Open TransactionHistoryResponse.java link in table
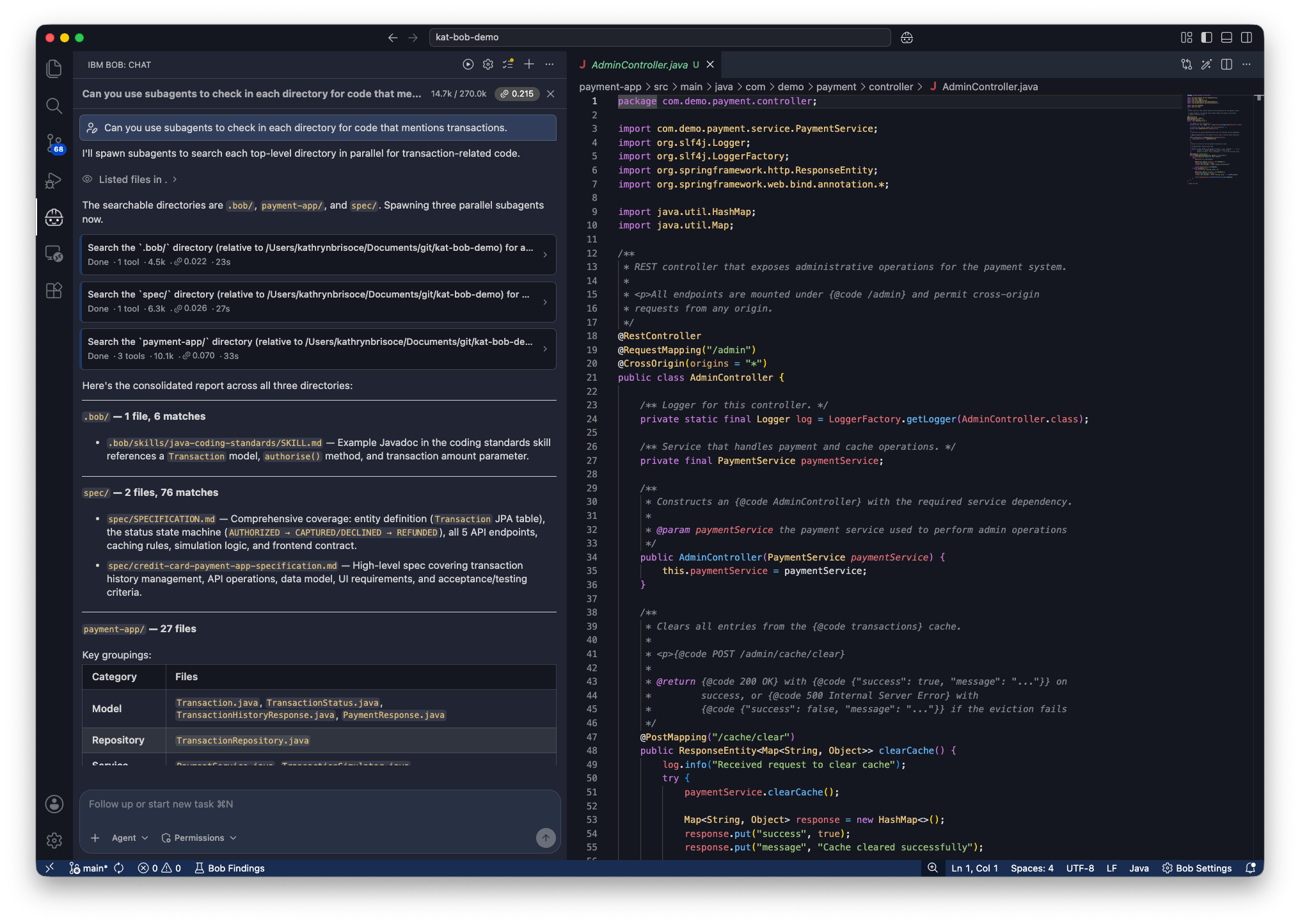1300x924 pixels. [x=255, y=715]
